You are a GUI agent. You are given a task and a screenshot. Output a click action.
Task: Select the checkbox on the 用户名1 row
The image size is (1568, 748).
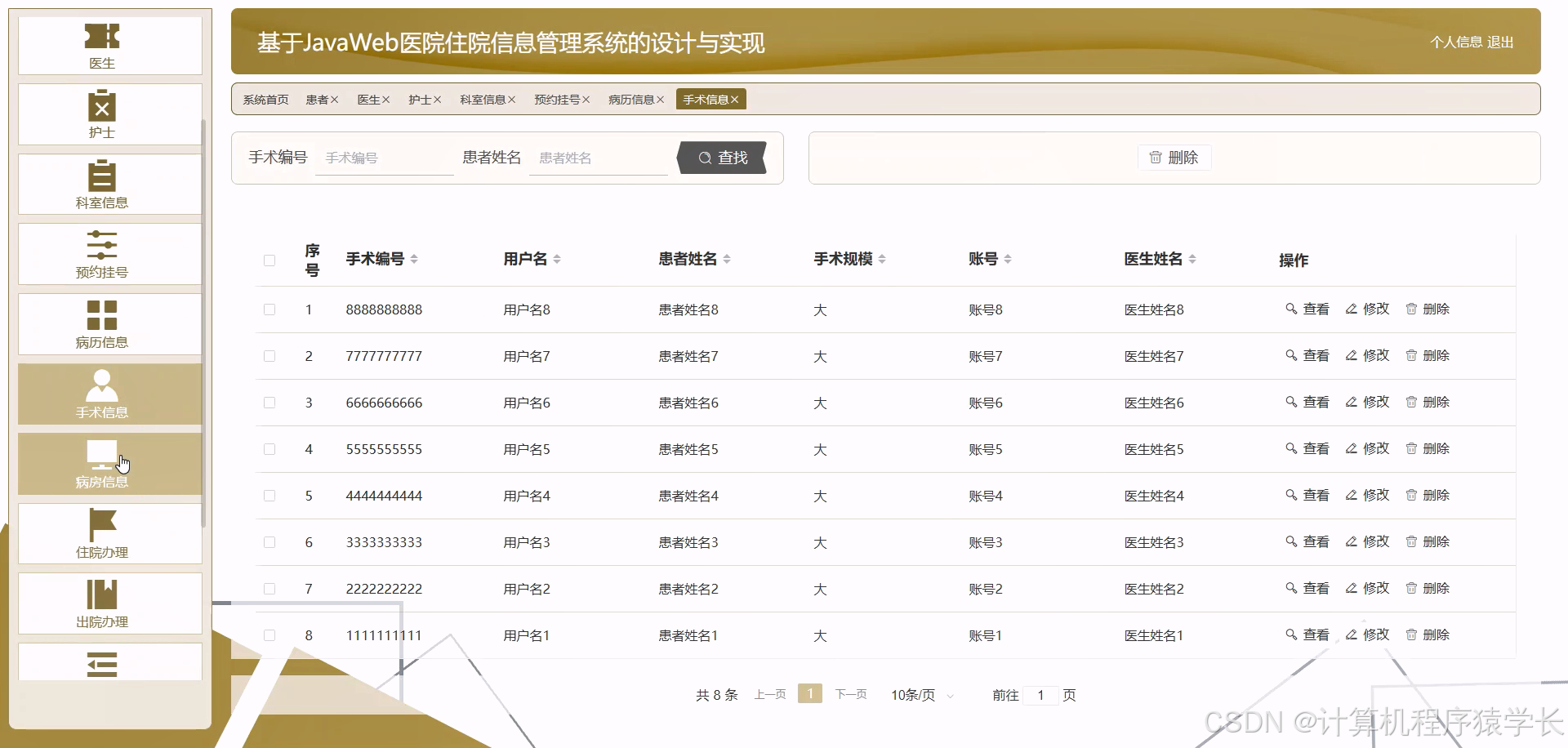(x=269, y=634)
